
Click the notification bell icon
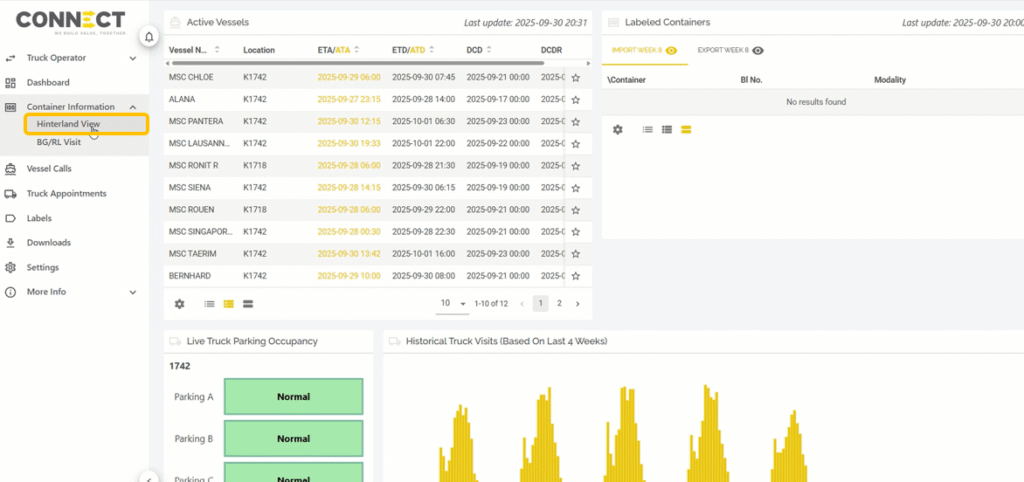149,37
